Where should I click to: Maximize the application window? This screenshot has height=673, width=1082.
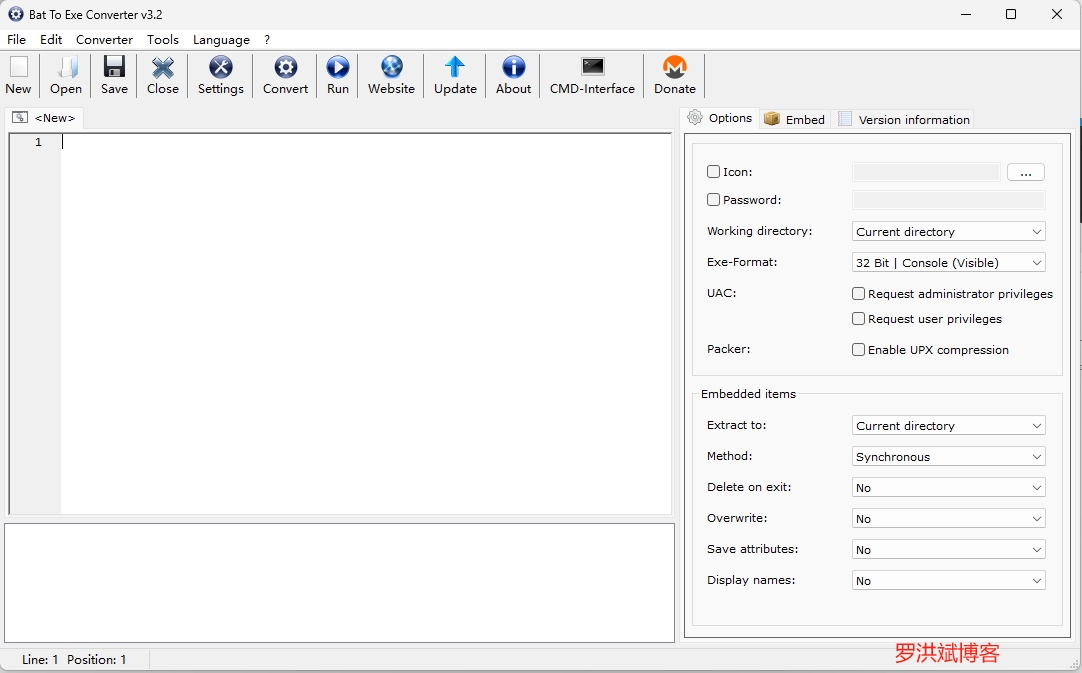point(1011,14)
